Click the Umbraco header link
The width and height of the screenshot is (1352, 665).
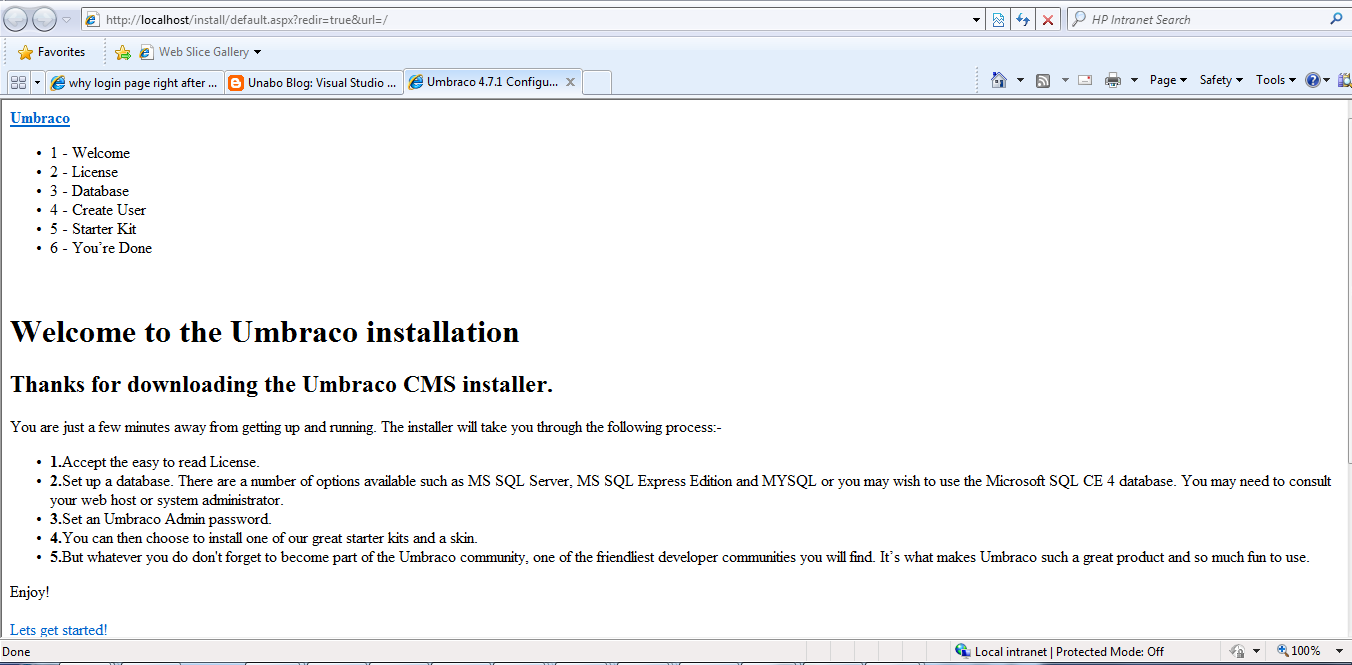click(40, 118)
